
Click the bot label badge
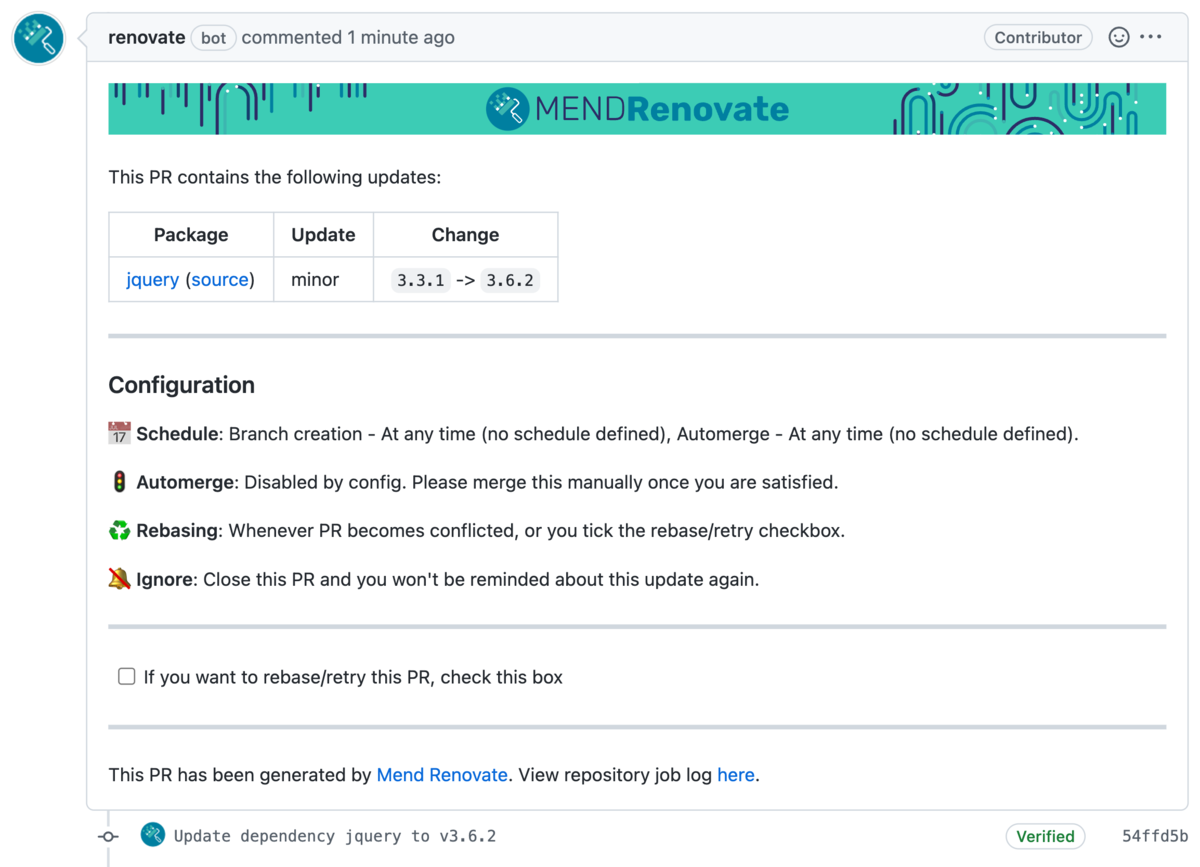[x=213, y=37]
